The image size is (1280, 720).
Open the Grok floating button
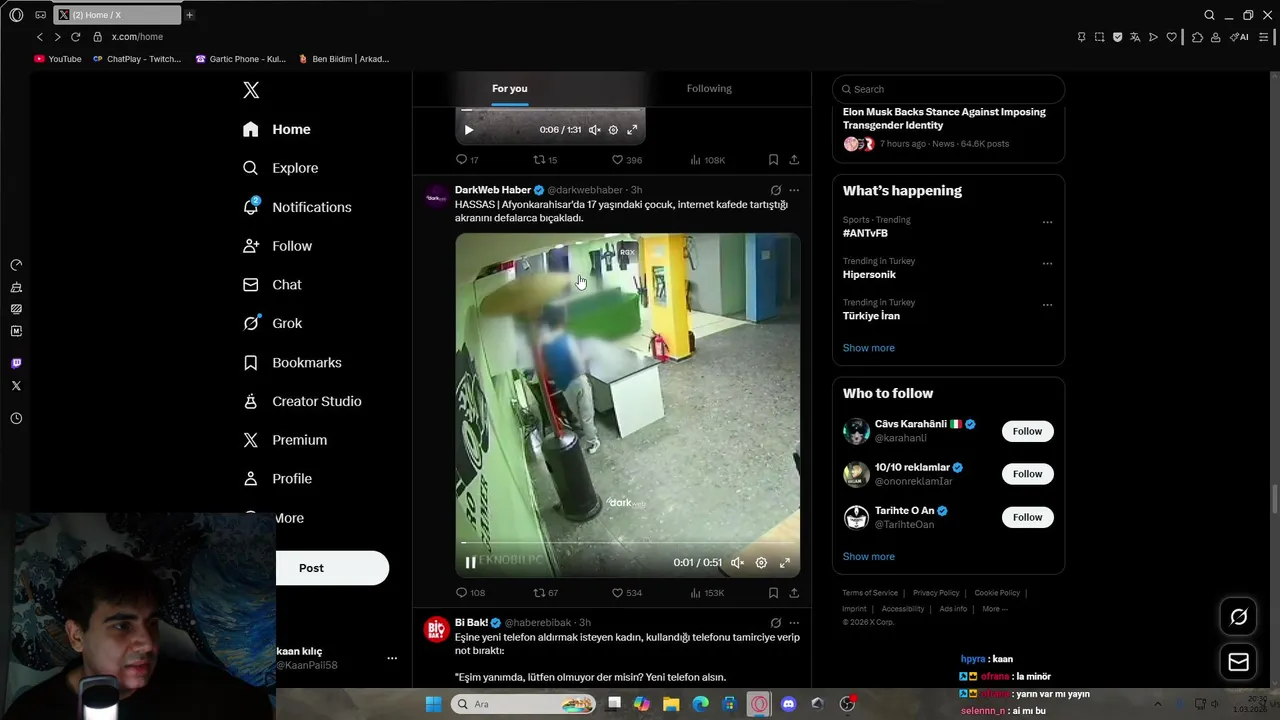tap(1238, 617)
